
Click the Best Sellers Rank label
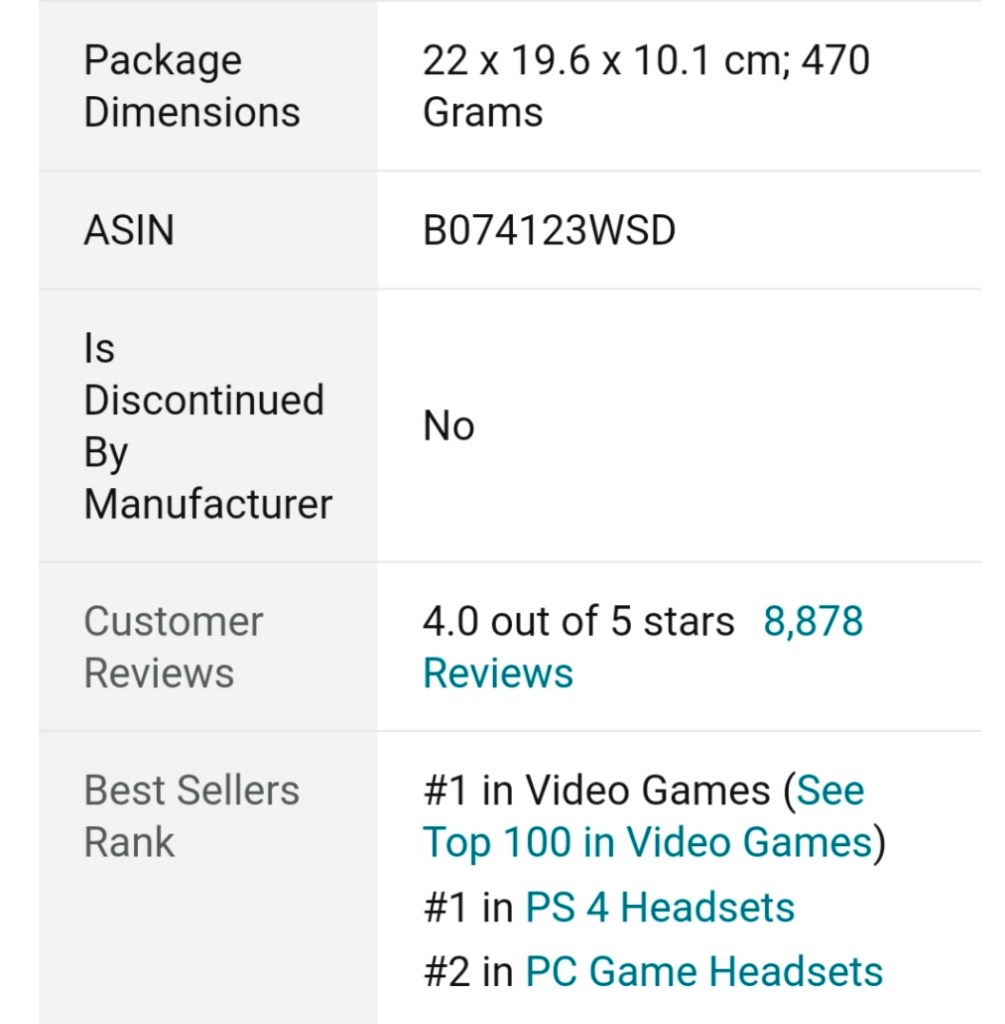point(191,816)
